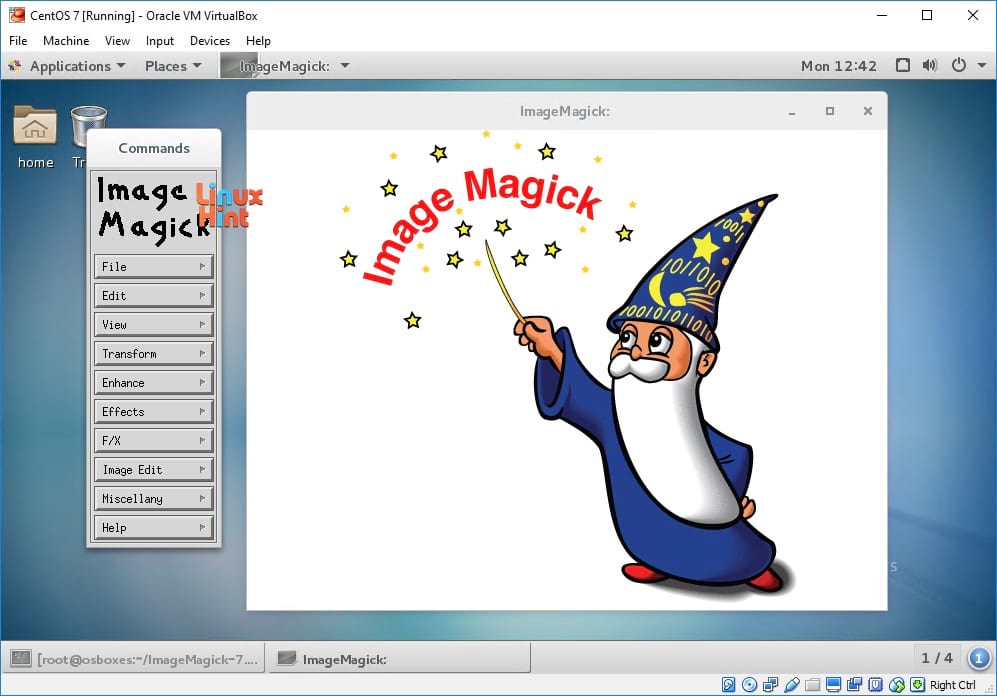This screenshot has width=997, height=696.
Task: Switch to root terminal window in taskbar
Action: [134, 658]
